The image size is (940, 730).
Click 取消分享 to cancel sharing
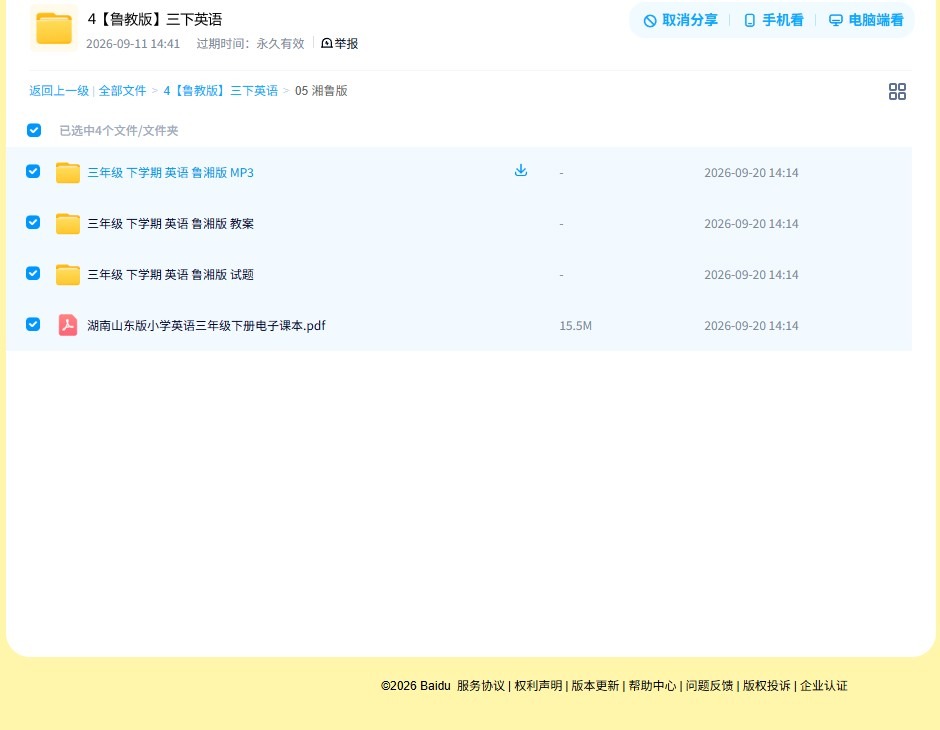point(680,20)
